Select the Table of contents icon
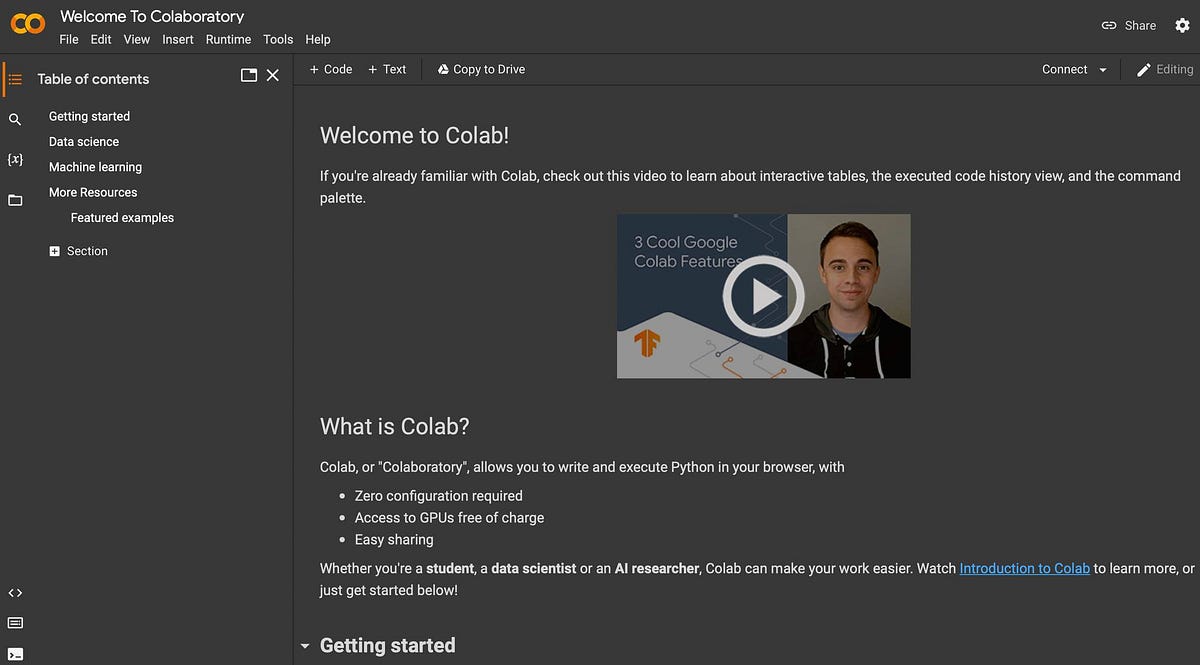Screen dimensions: 1200x665 [x=15, y=78]
